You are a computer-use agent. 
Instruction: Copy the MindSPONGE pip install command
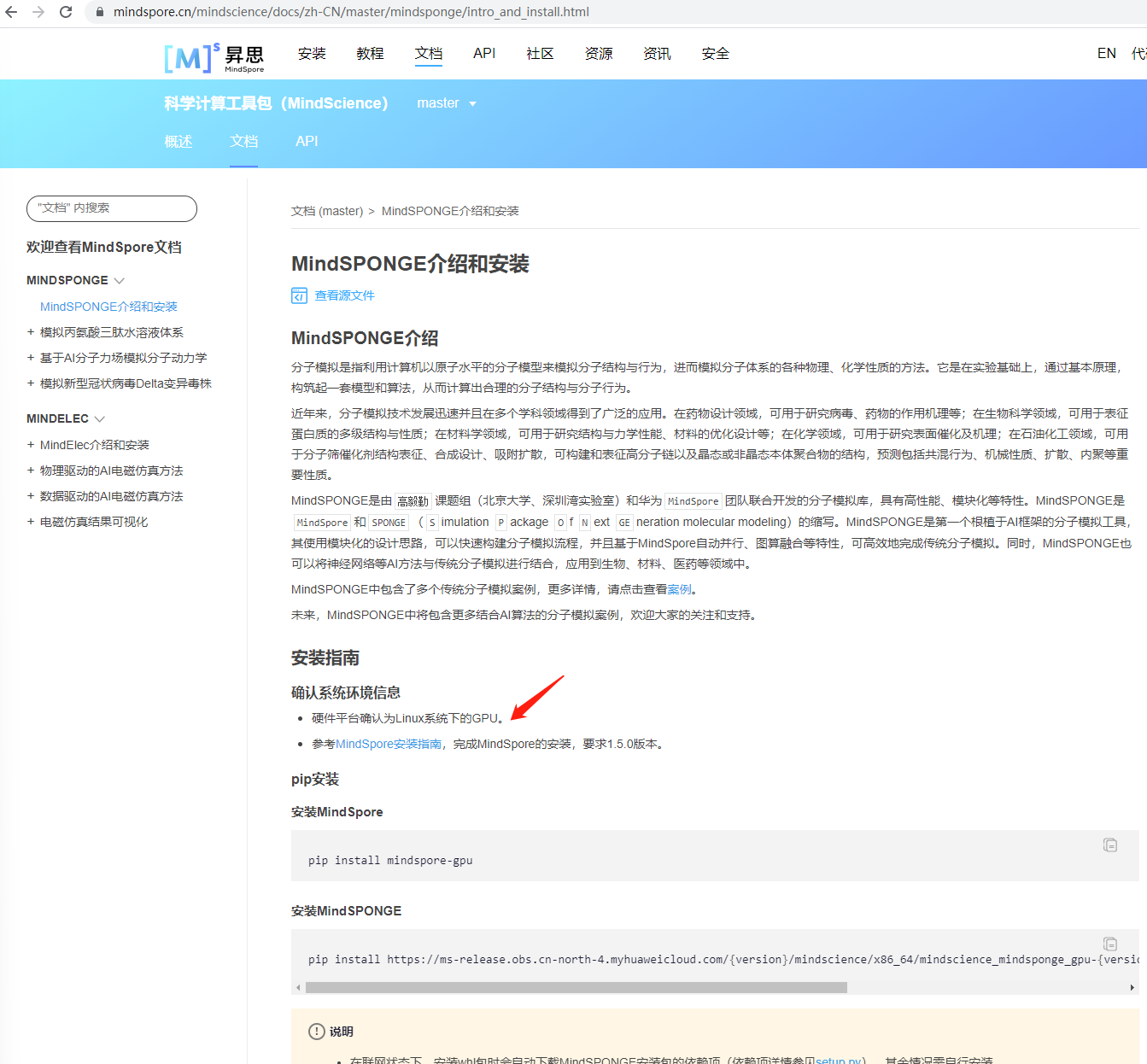1110,944
